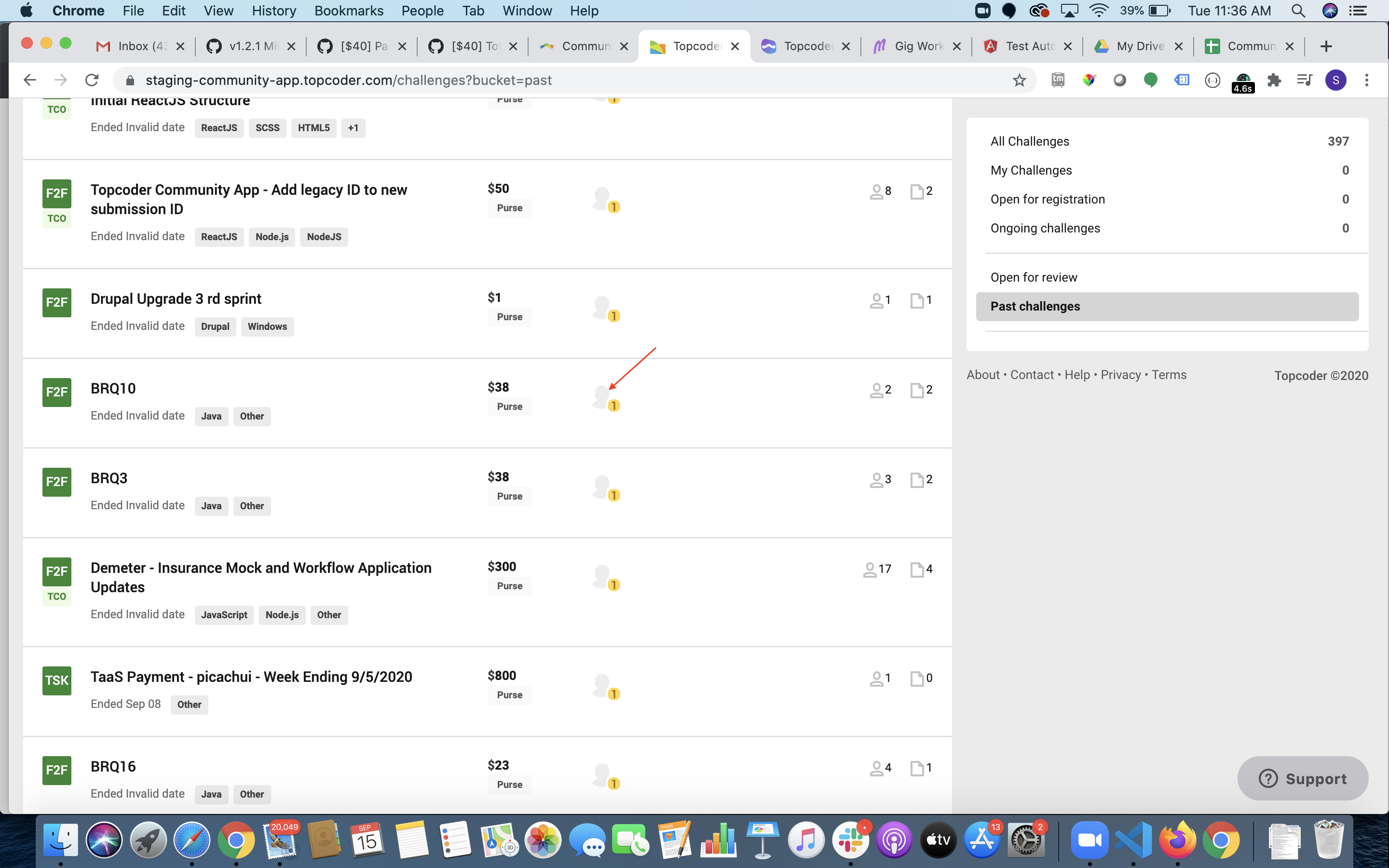Click the $300 Purse of Demeter challenge
1389x868 pixels.
[510, 576]
